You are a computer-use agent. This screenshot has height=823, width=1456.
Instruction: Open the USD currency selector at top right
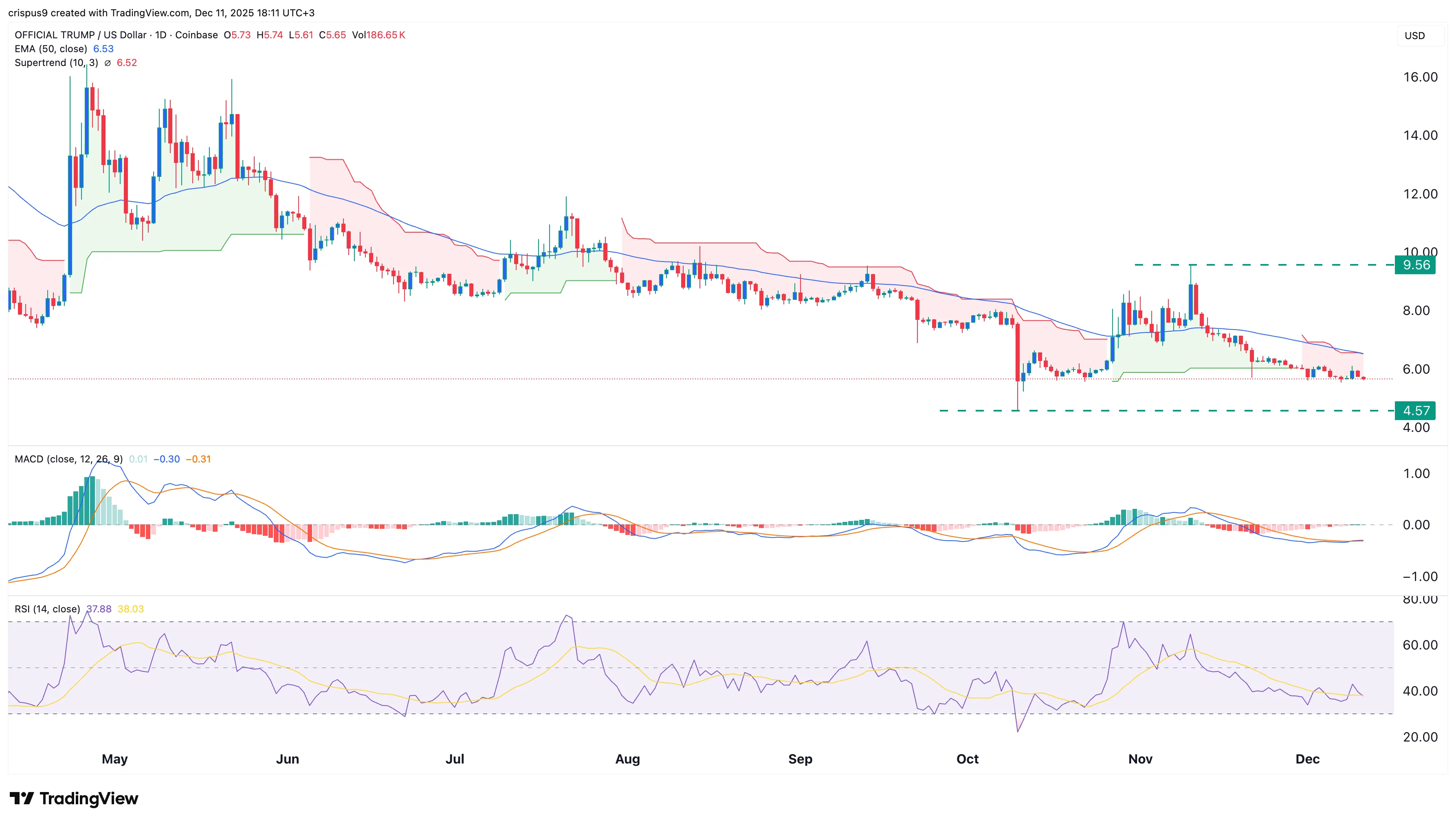[1415, 35]
